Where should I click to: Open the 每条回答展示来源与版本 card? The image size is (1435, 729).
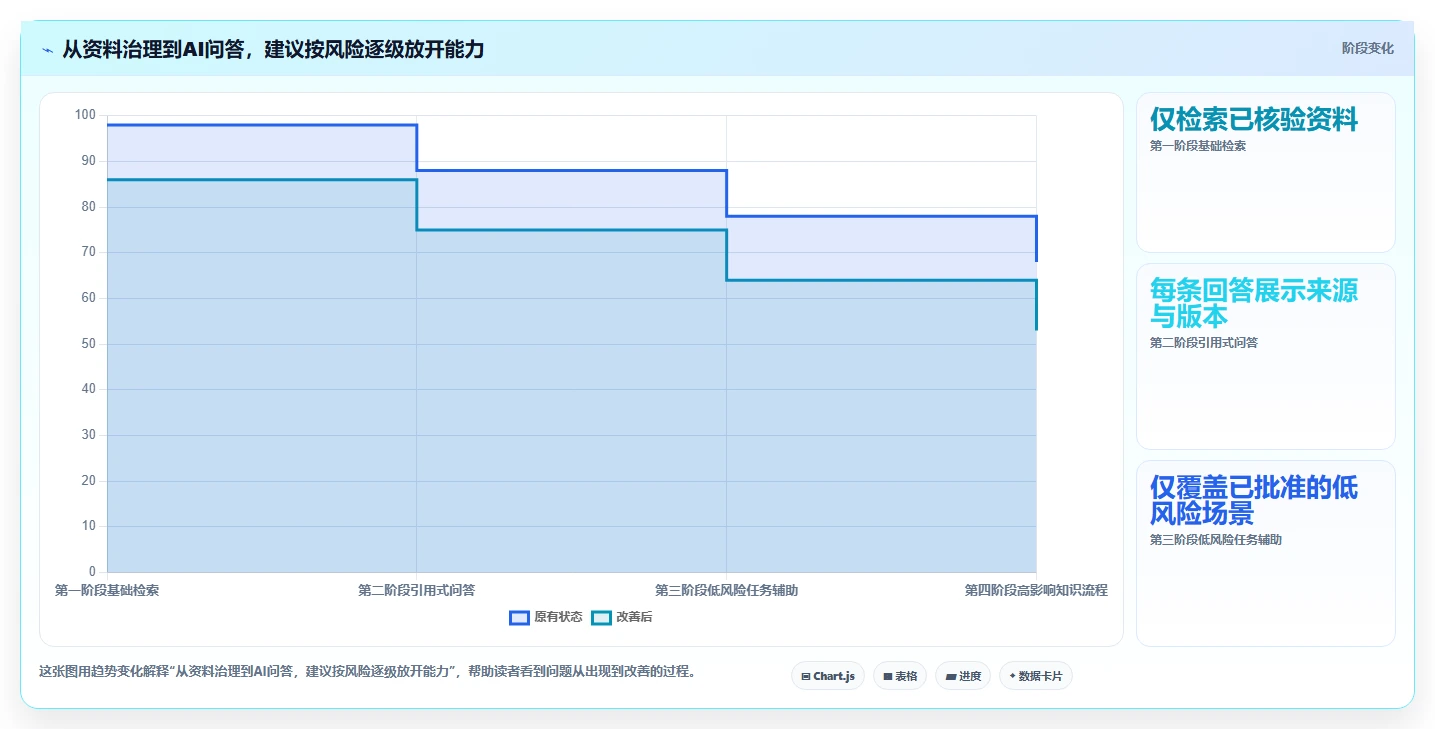[x=1265, y=356]
